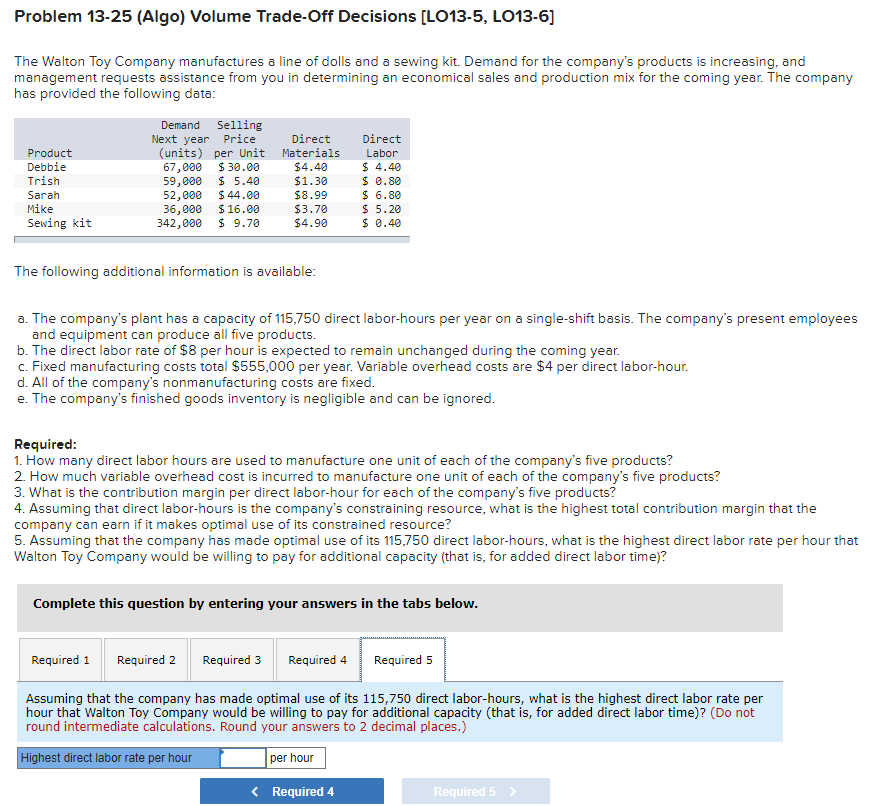Screen dimensions: 894x806
Task: Select the Required 5 tab
Action: pos(402,659)
